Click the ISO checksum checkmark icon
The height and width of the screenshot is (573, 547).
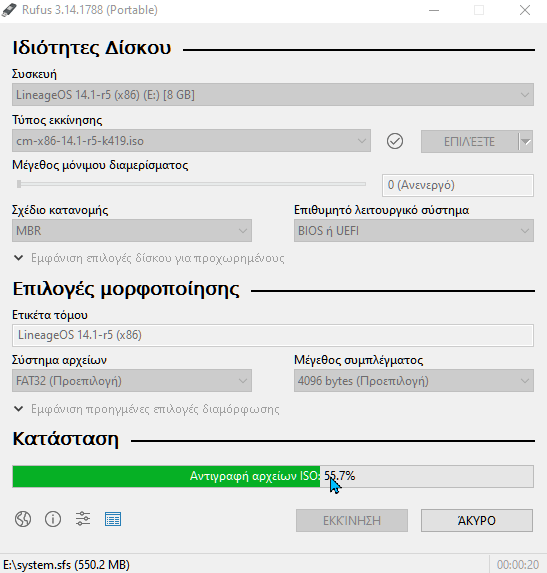pyautogui.click(x=395, y=141)
